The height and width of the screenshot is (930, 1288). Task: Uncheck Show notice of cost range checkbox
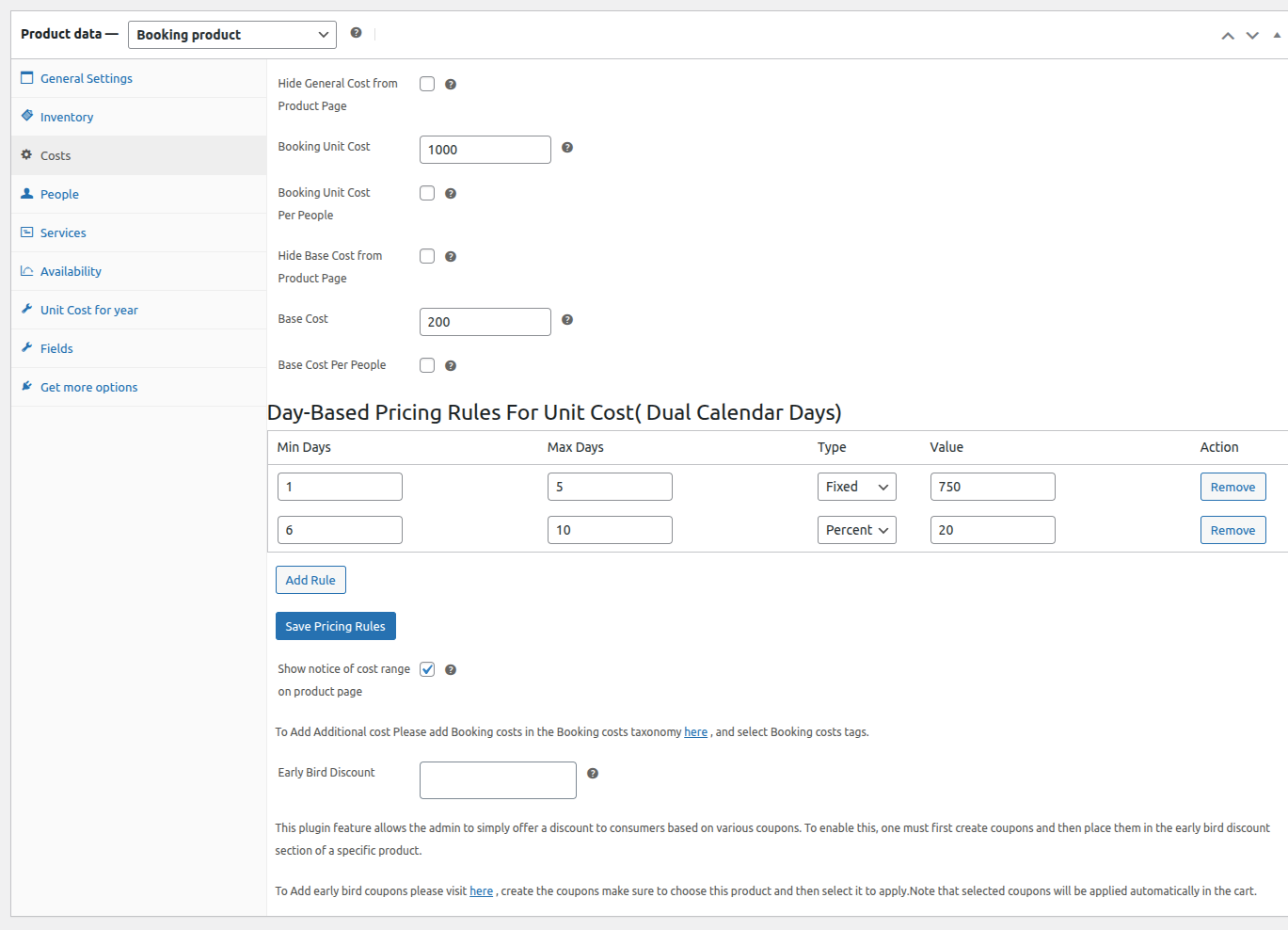coord(427,669)
